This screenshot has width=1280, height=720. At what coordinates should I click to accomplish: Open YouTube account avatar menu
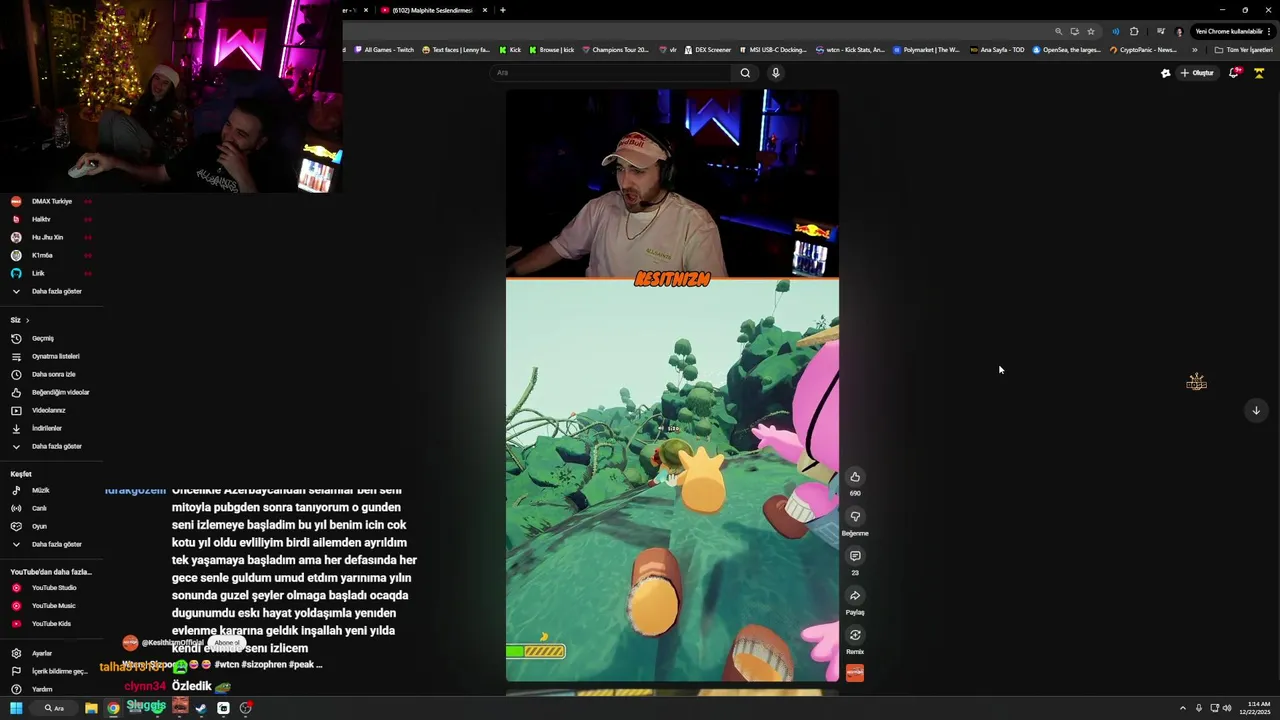[x=1259, y=73]
